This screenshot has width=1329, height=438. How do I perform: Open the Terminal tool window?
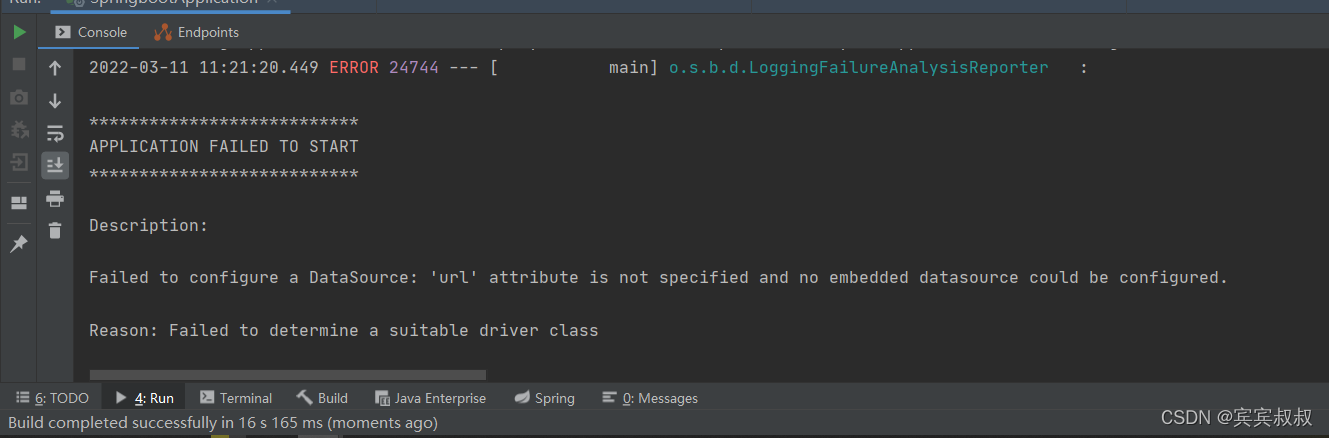pyautogui.click(x=236, y=398)
